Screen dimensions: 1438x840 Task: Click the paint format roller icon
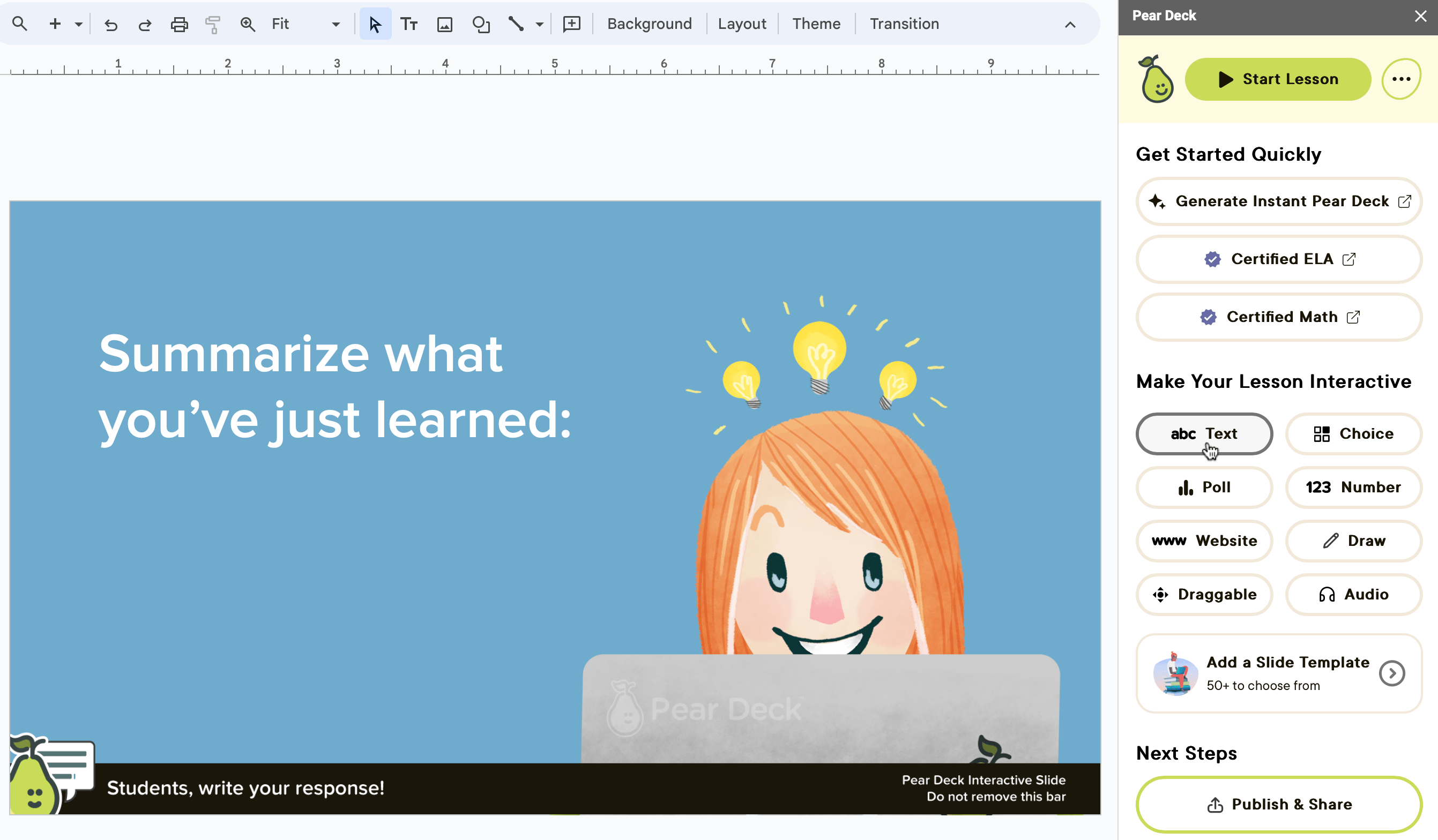(213, 24)
